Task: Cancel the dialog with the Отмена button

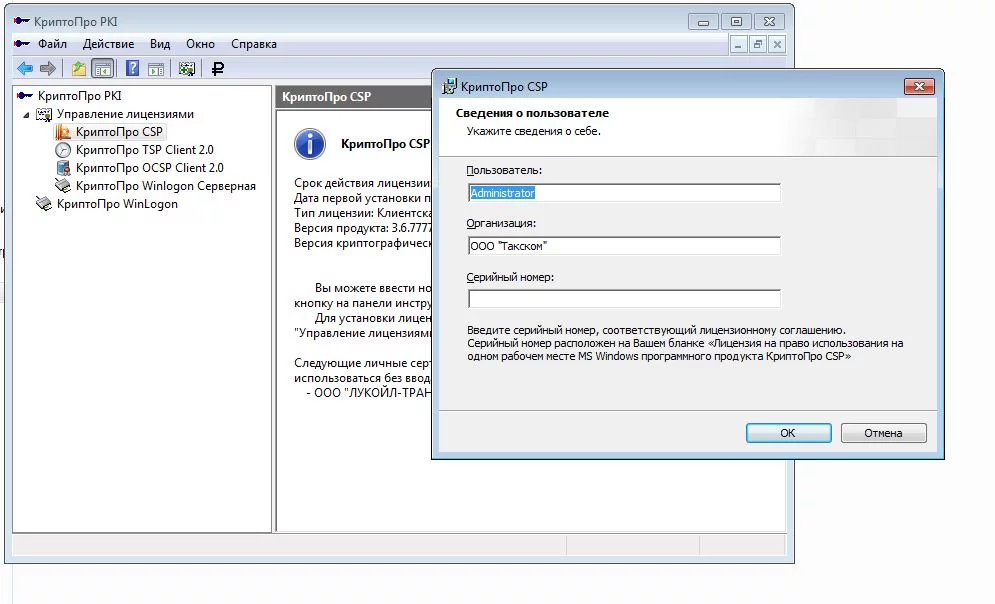Action: (883, 433)
